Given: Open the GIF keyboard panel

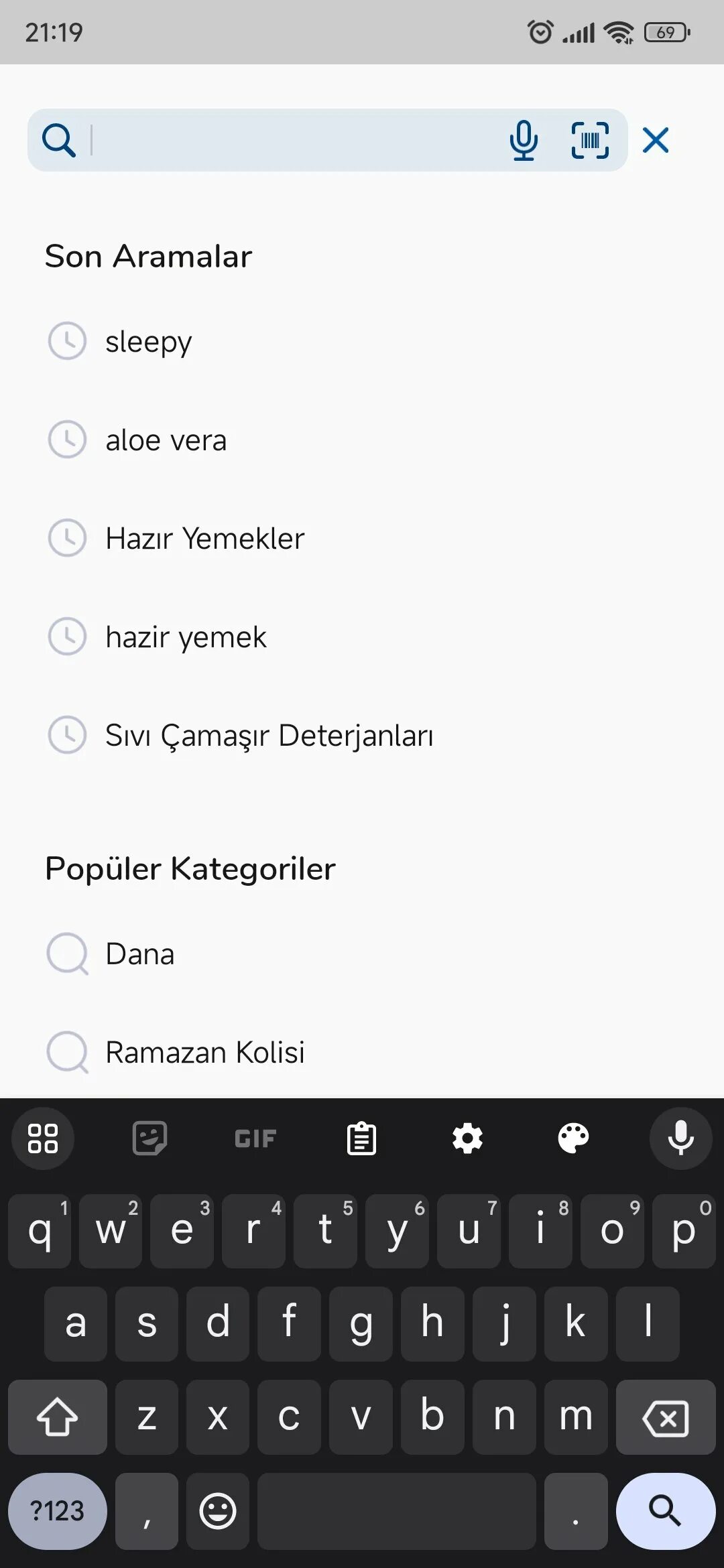Looking at the screenshot, I should coord(255,1138).
